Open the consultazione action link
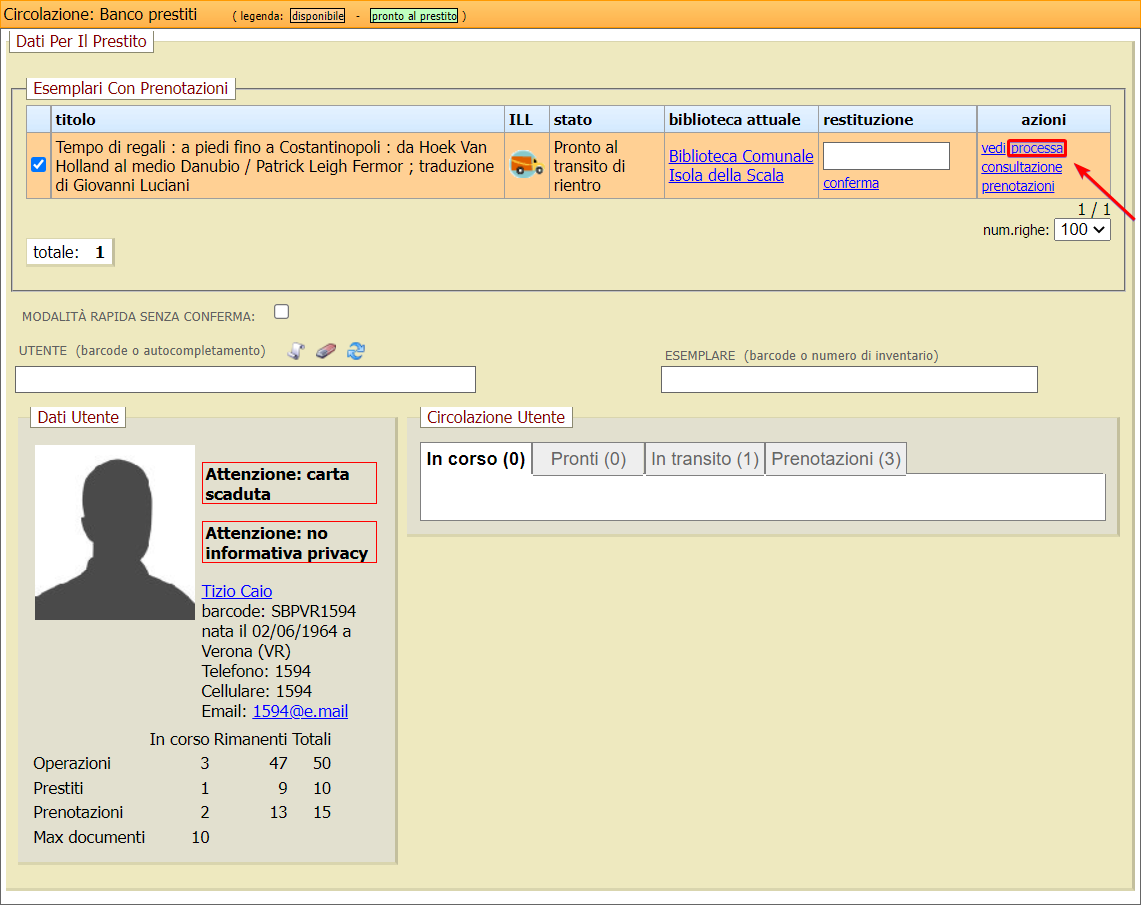 [x=1021, y=167]
